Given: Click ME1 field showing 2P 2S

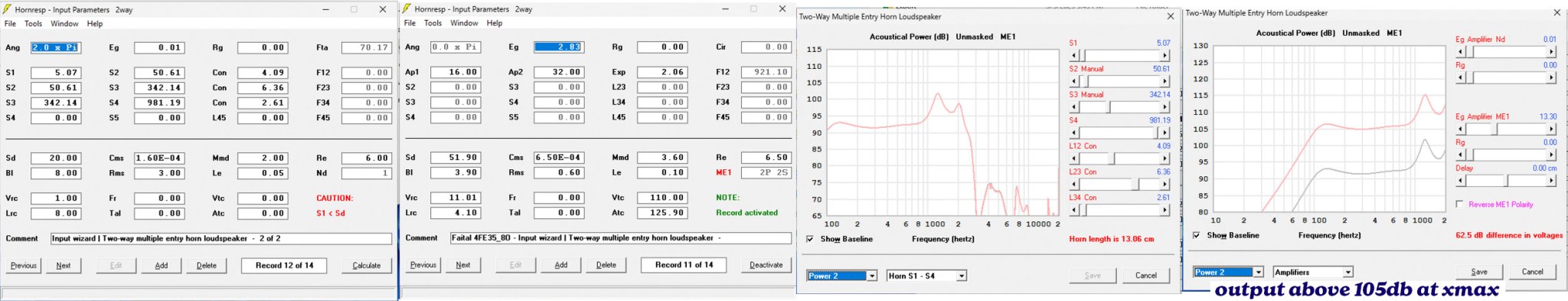Looking at the screenshot, I should click(x=766, y=172).
